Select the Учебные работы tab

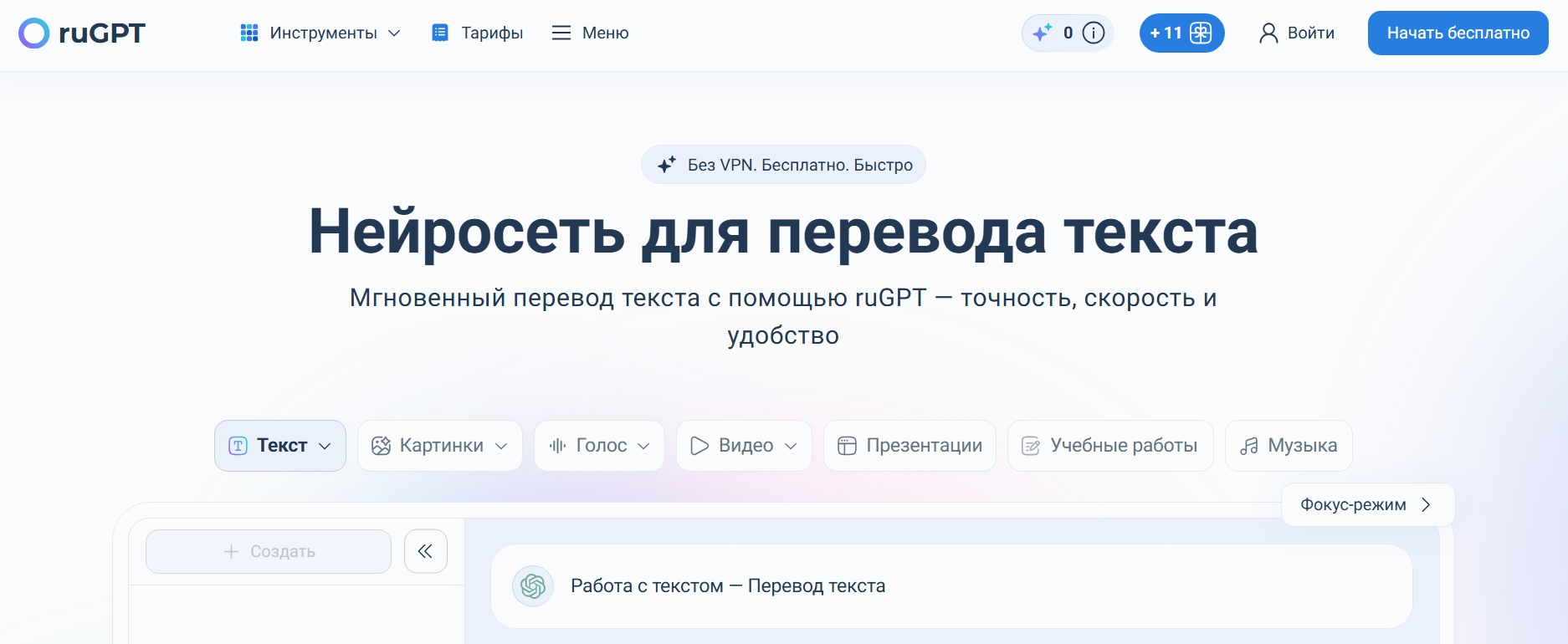1111,446
